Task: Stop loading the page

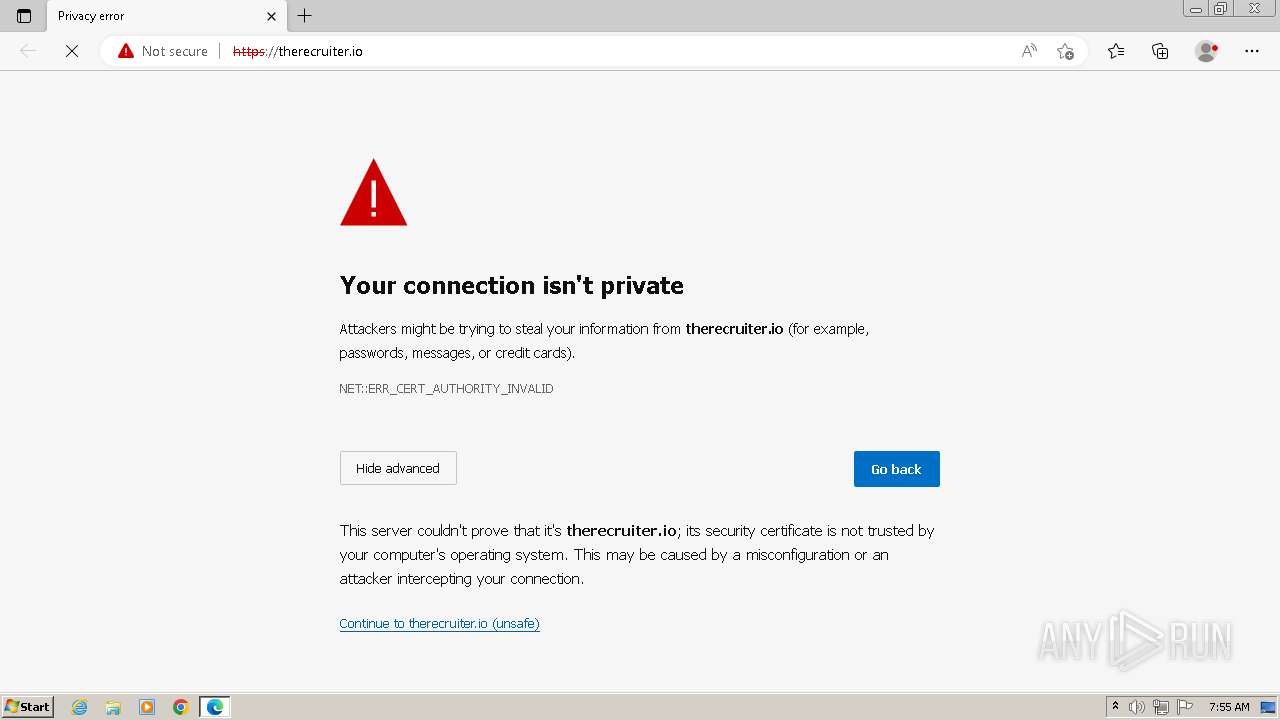Action: tap(72, 51)
